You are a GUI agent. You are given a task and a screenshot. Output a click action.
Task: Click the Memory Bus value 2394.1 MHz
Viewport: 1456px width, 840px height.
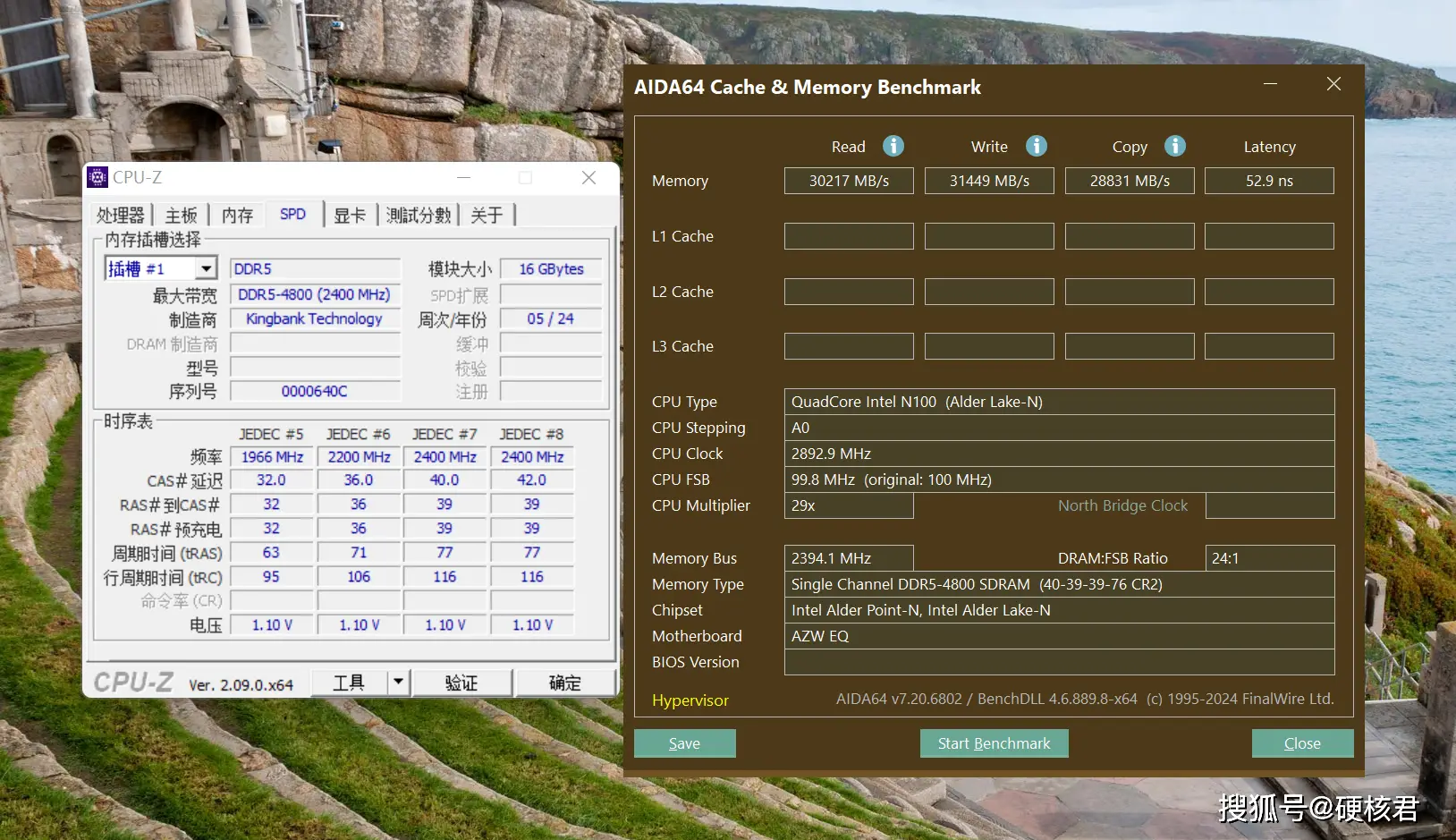(x=849, y=558)
